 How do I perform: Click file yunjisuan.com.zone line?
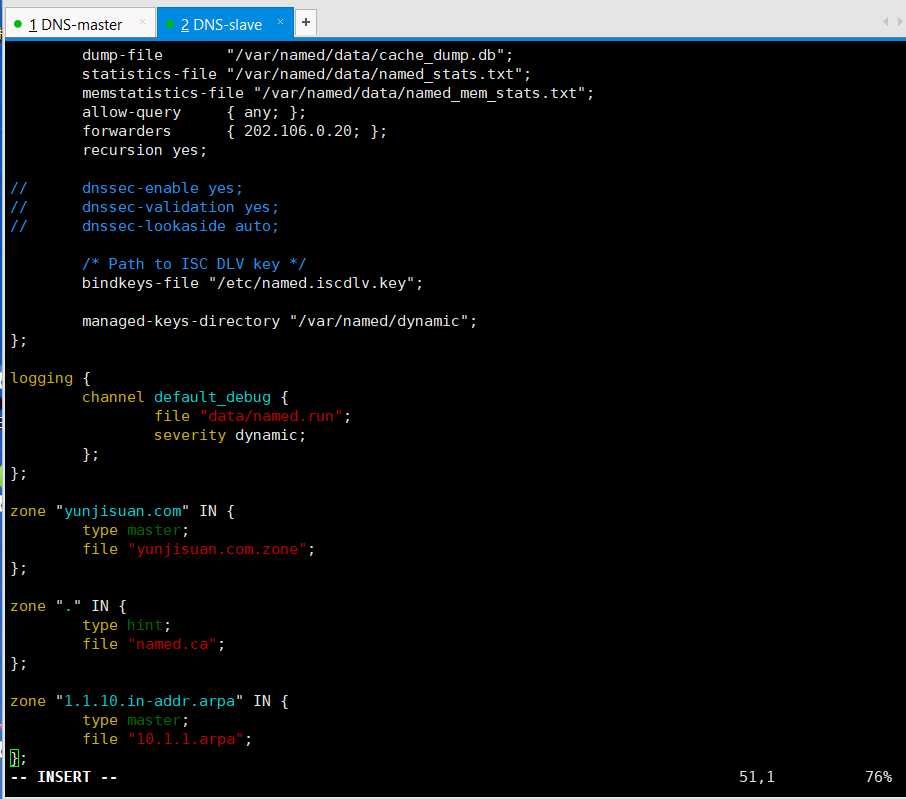pyautogui.click(x=198, y=549)
